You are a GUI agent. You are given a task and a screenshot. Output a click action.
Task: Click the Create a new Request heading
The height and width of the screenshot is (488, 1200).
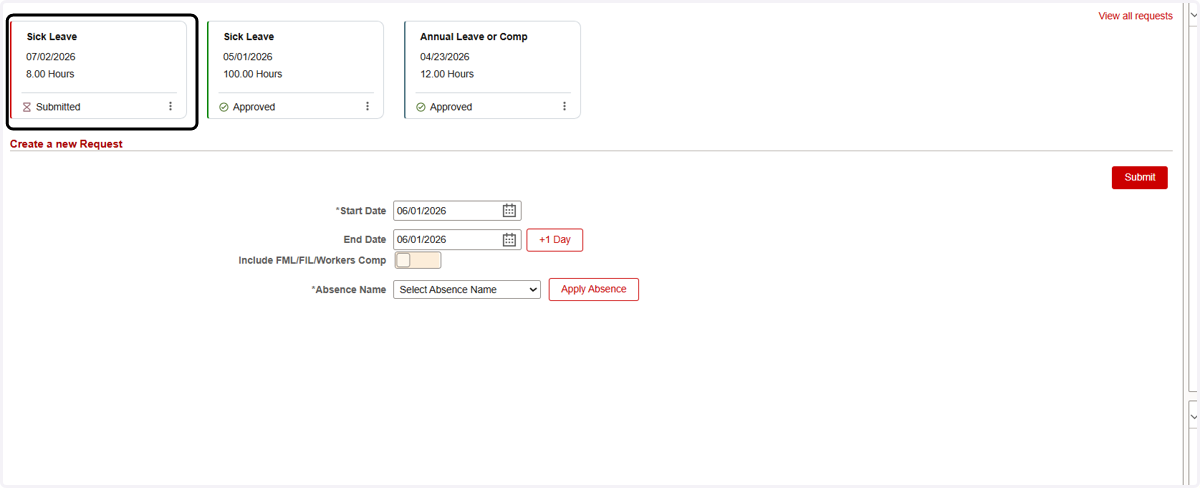(66, 144)
